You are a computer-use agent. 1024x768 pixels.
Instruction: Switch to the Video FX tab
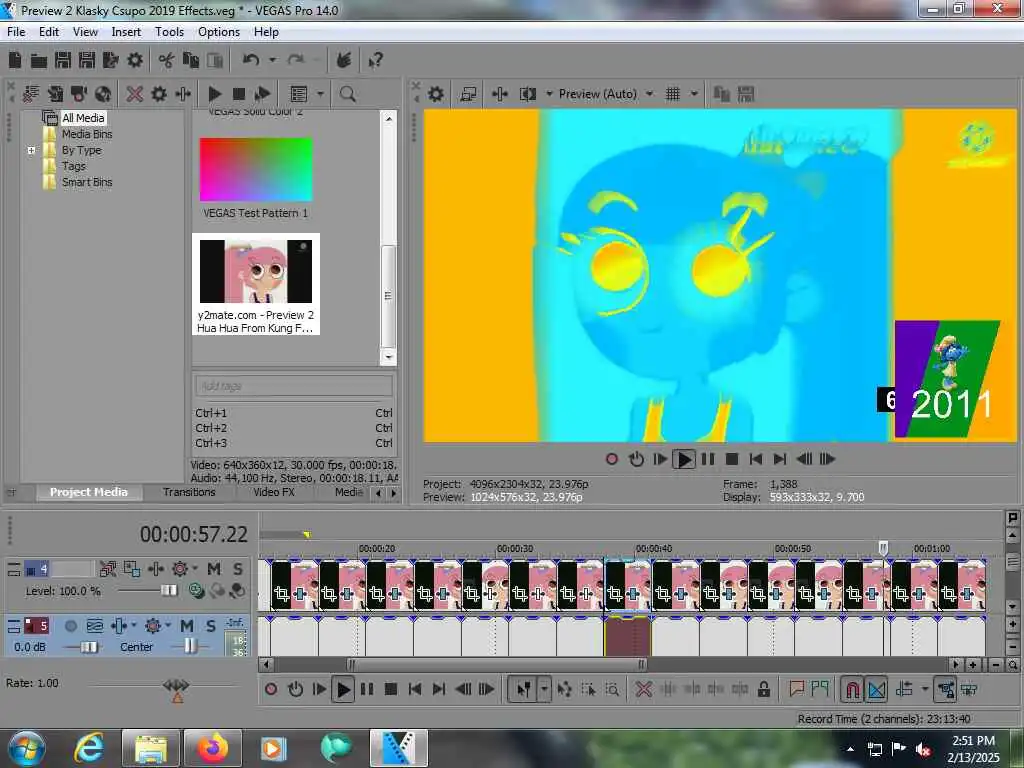(x=274, y=492)
